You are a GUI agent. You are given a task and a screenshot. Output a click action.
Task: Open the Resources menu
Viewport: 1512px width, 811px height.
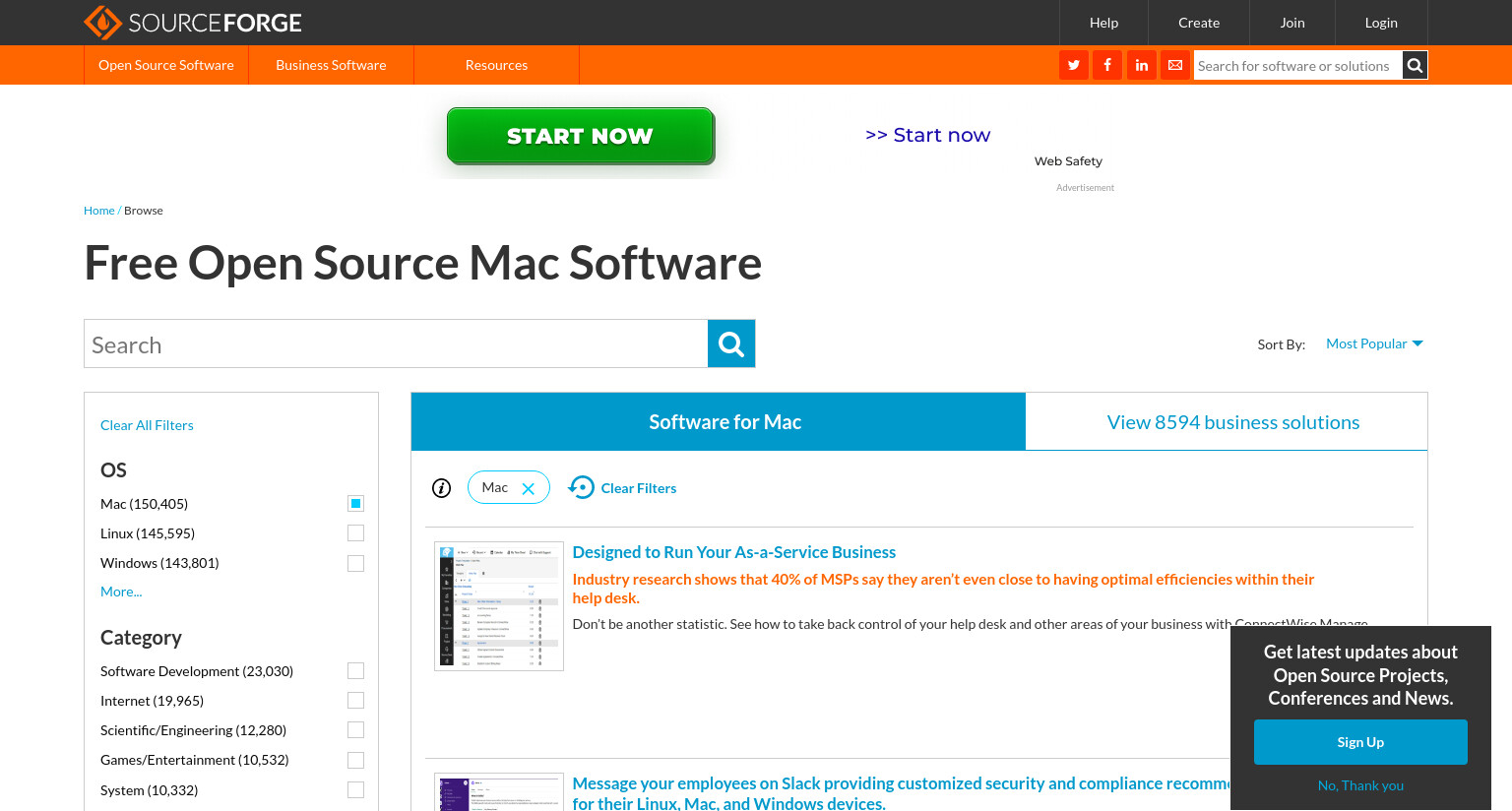(496, 65)
